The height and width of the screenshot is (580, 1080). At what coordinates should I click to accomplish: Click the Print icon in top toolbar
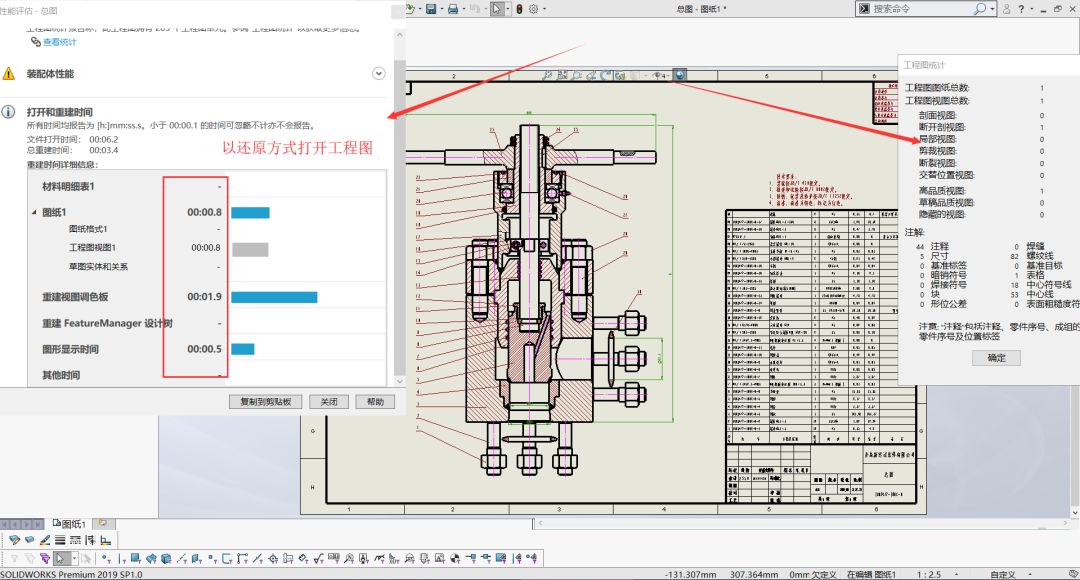[453, 9]
